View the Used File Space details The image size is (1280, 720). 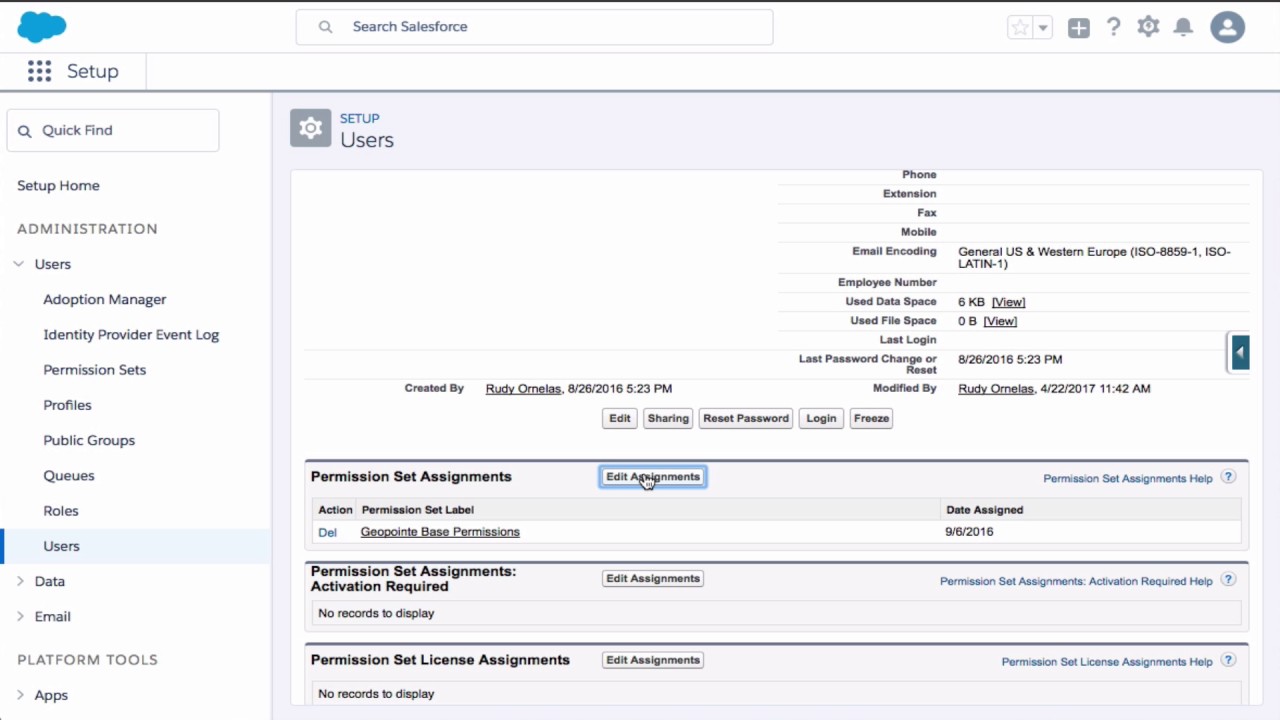click(x=1000, y=321)
